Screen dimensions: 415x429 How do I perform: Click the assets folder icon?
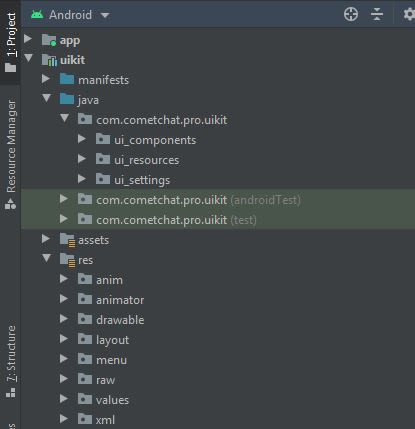click(x=67, y=240)
